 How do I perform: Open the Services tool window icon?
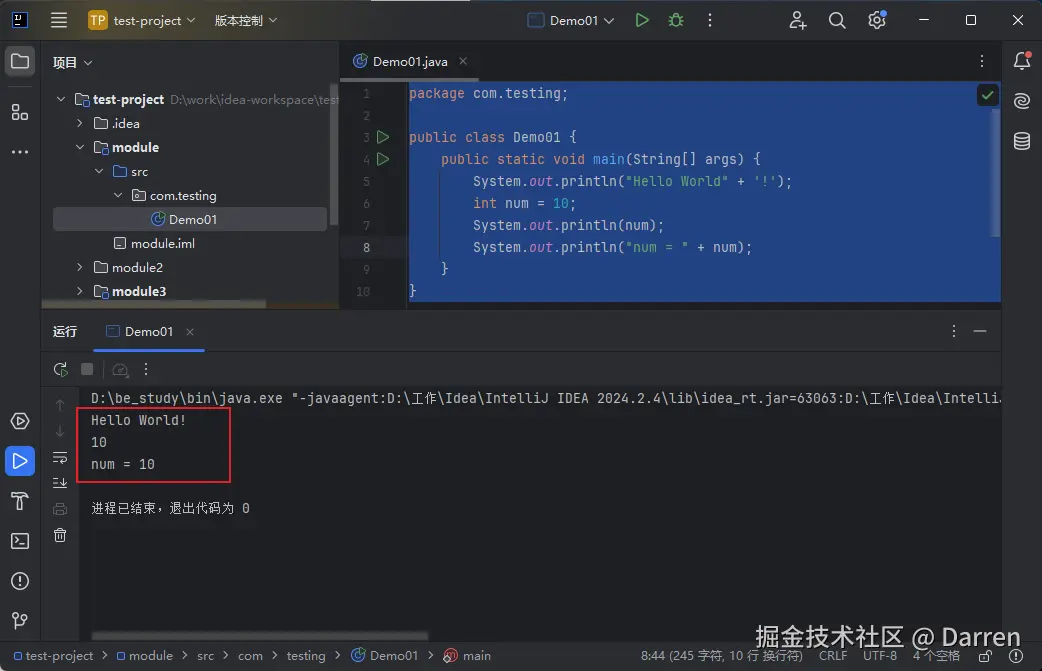(x=20, y=421)
